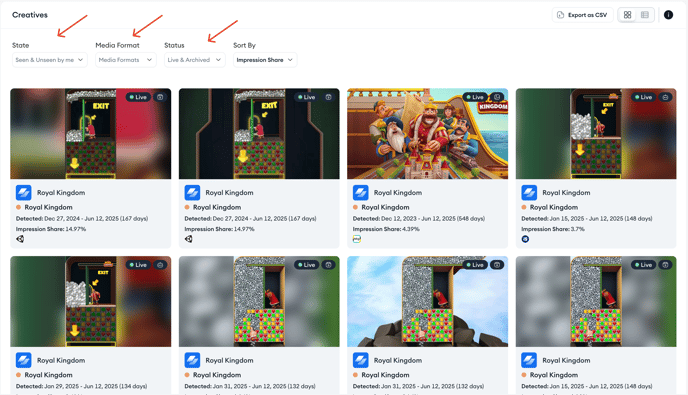Save the King and crew artwork creative
Screen dimensions: 688x395
click(497, 97)
